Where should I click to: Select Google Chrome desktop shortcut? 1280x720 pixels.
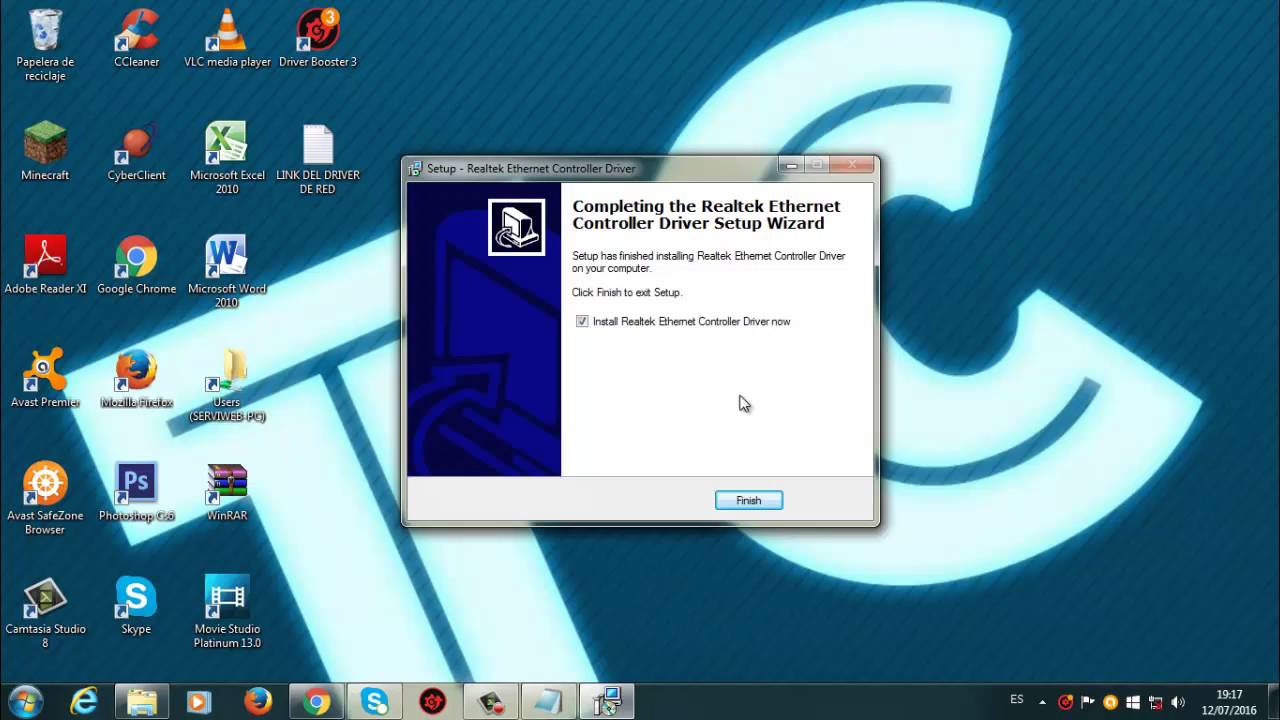tap(136, 266)
